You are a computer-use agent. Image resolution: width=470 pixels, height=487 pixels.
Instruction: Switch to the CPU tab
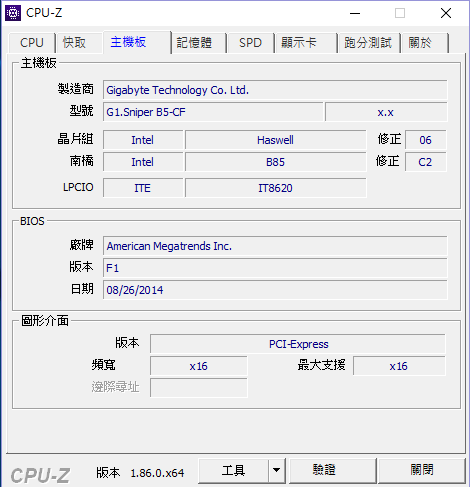click(x=32, y=43)
